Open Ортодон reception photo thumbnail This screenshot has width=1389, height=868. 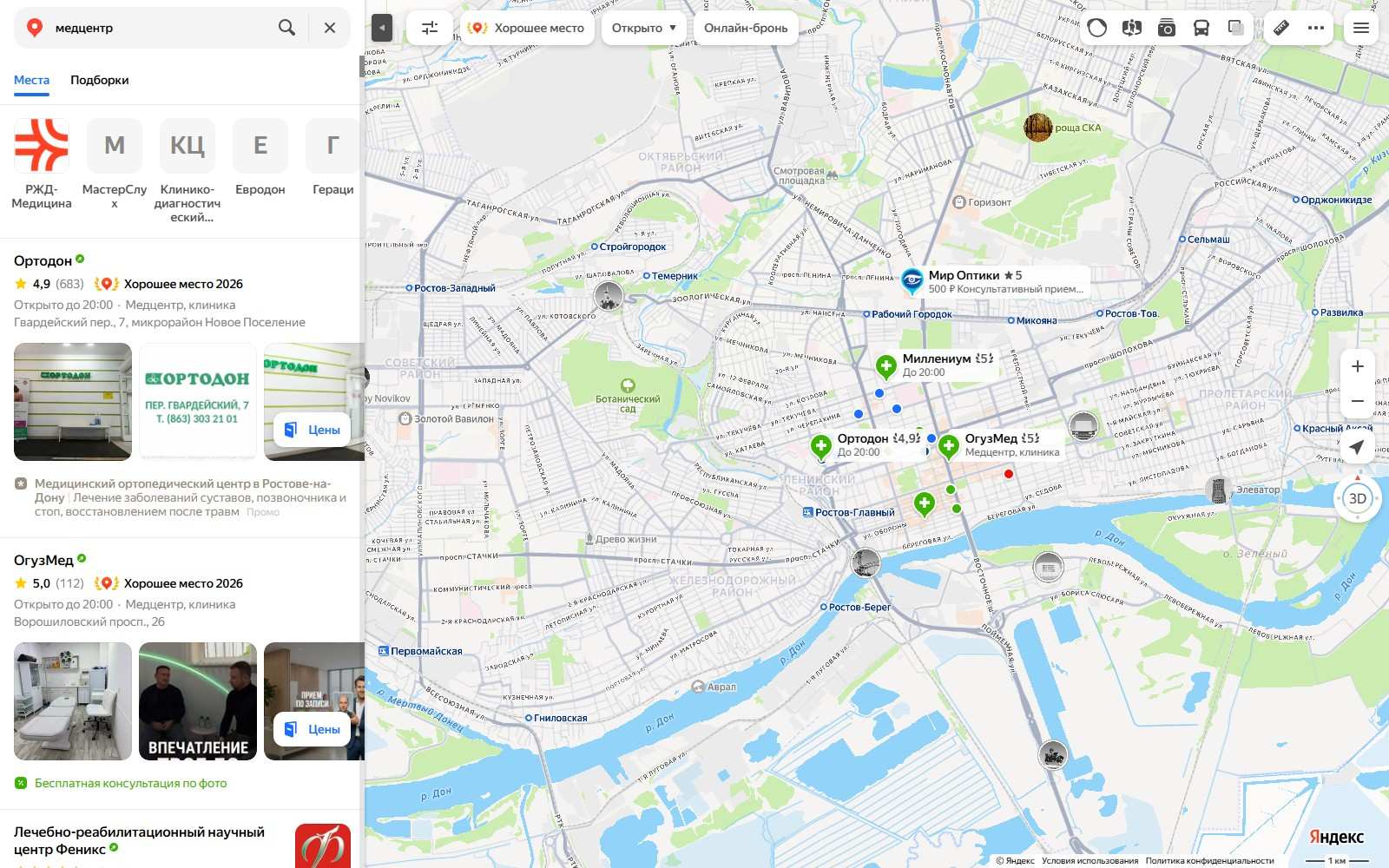(x=73, y=402)
